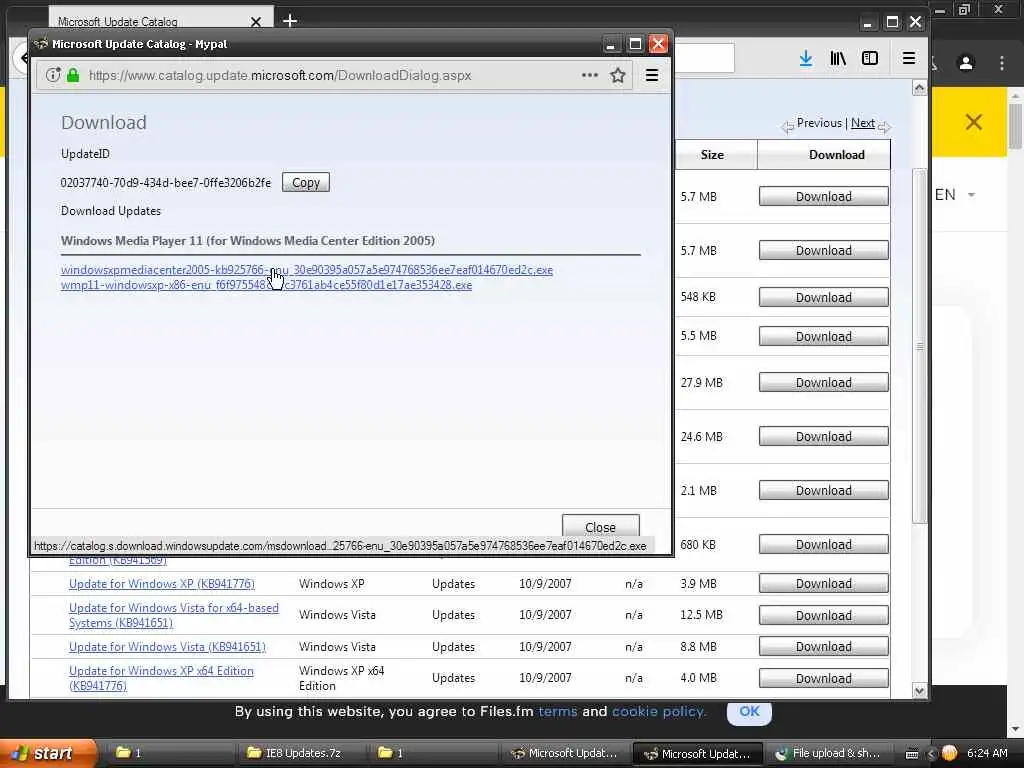The width and height of the screenshot is (1024, 768).
Task: Expand hidden tray icons arrow
Action: [x=931, y=754]
